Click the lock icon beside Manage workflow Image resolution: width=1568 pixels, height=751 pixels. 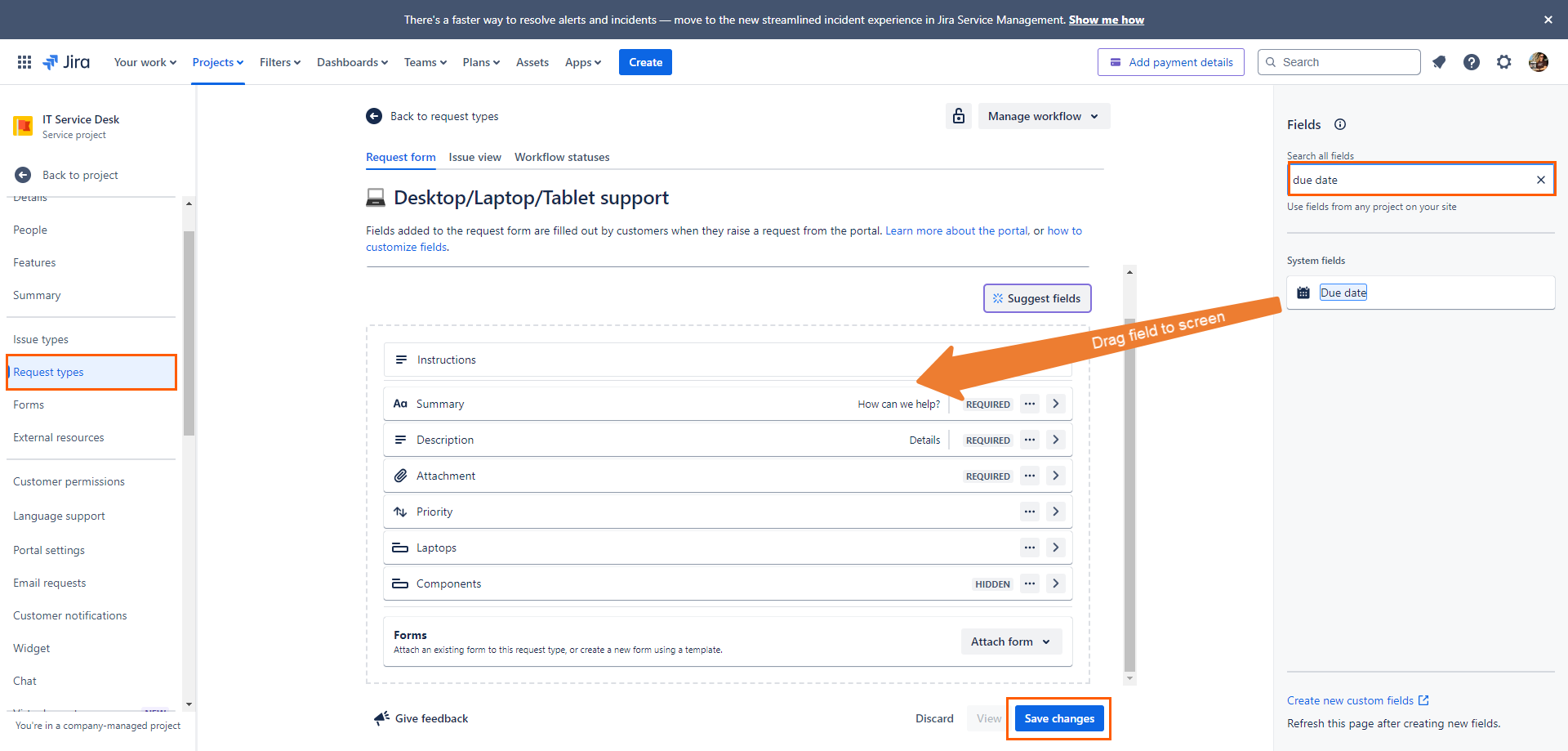(x=959, y=116)
